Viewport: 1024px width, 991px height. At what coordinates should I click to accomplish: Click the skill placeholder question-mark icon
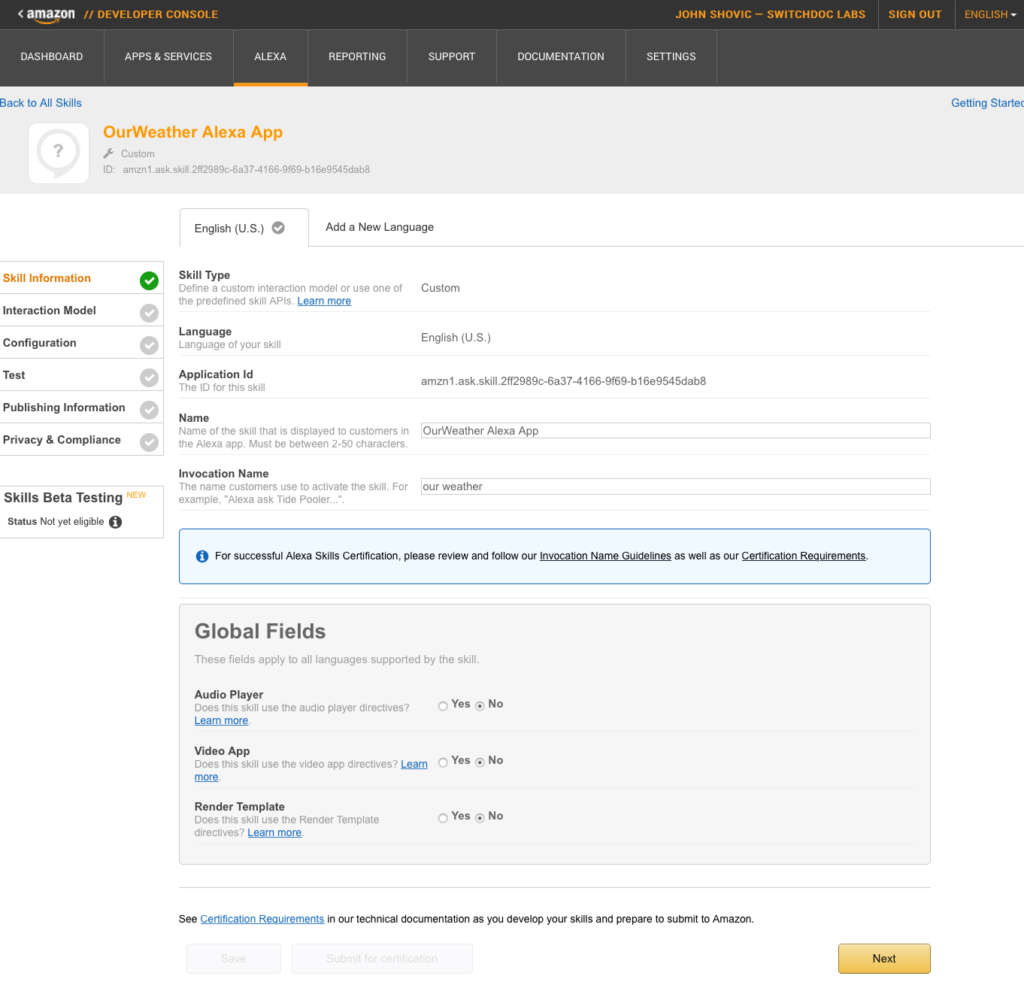[x=59, y=154]
